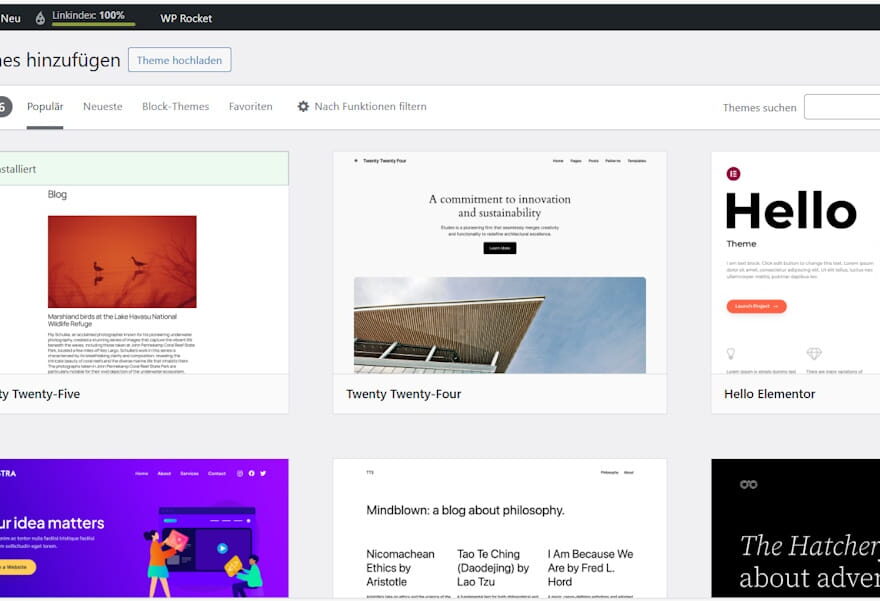This screenshot has height=601, width=880.
Task: Click the Twenty Twenty-Five theme title
Action: tap(40, 394)
